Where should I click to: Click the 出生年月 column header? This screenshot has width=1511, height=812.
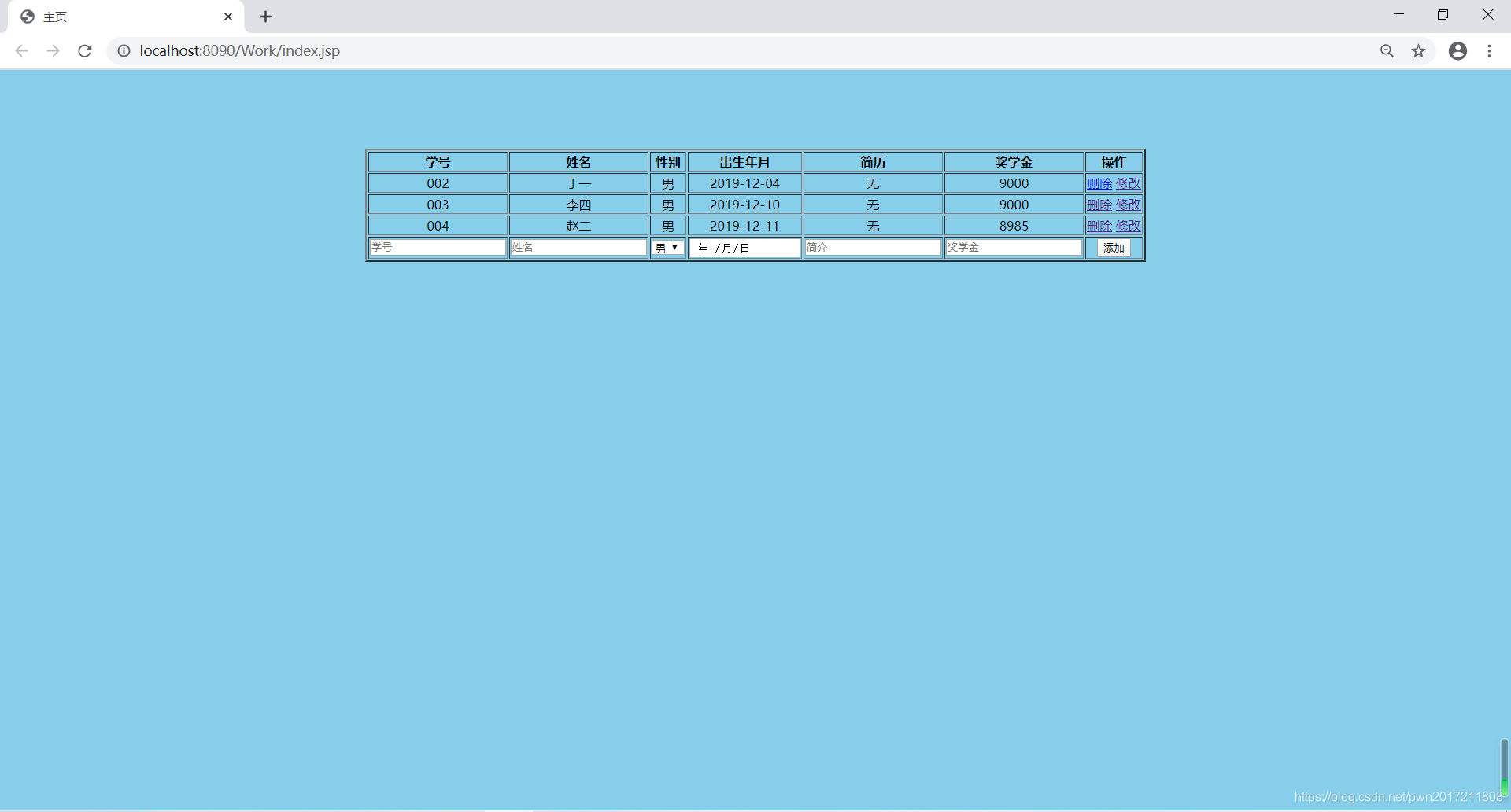(x=744, y=162)
